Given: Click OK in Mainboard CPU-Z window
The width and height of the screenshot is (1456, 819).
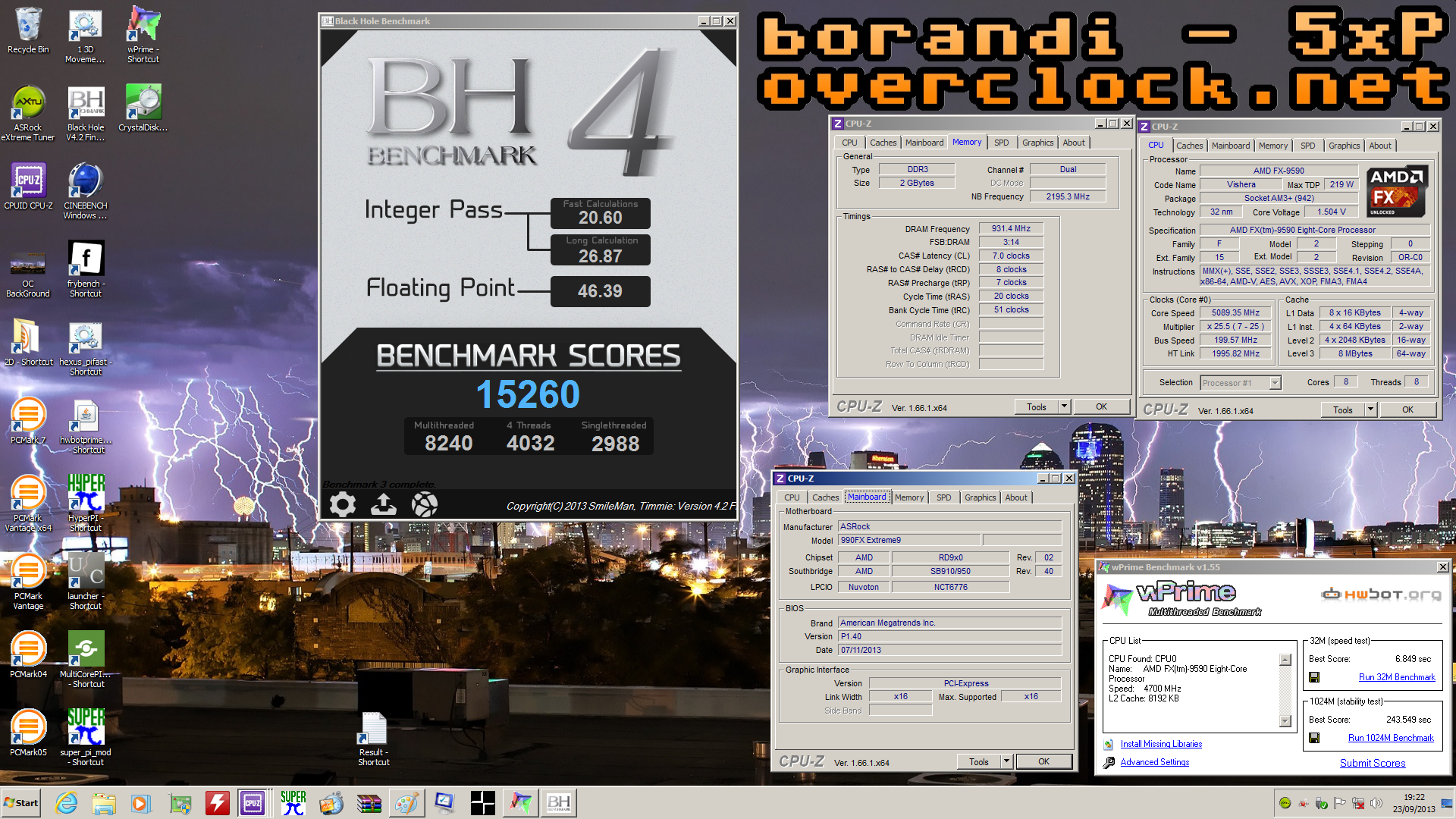Looking at the screenshot, I should [1043, 761].
